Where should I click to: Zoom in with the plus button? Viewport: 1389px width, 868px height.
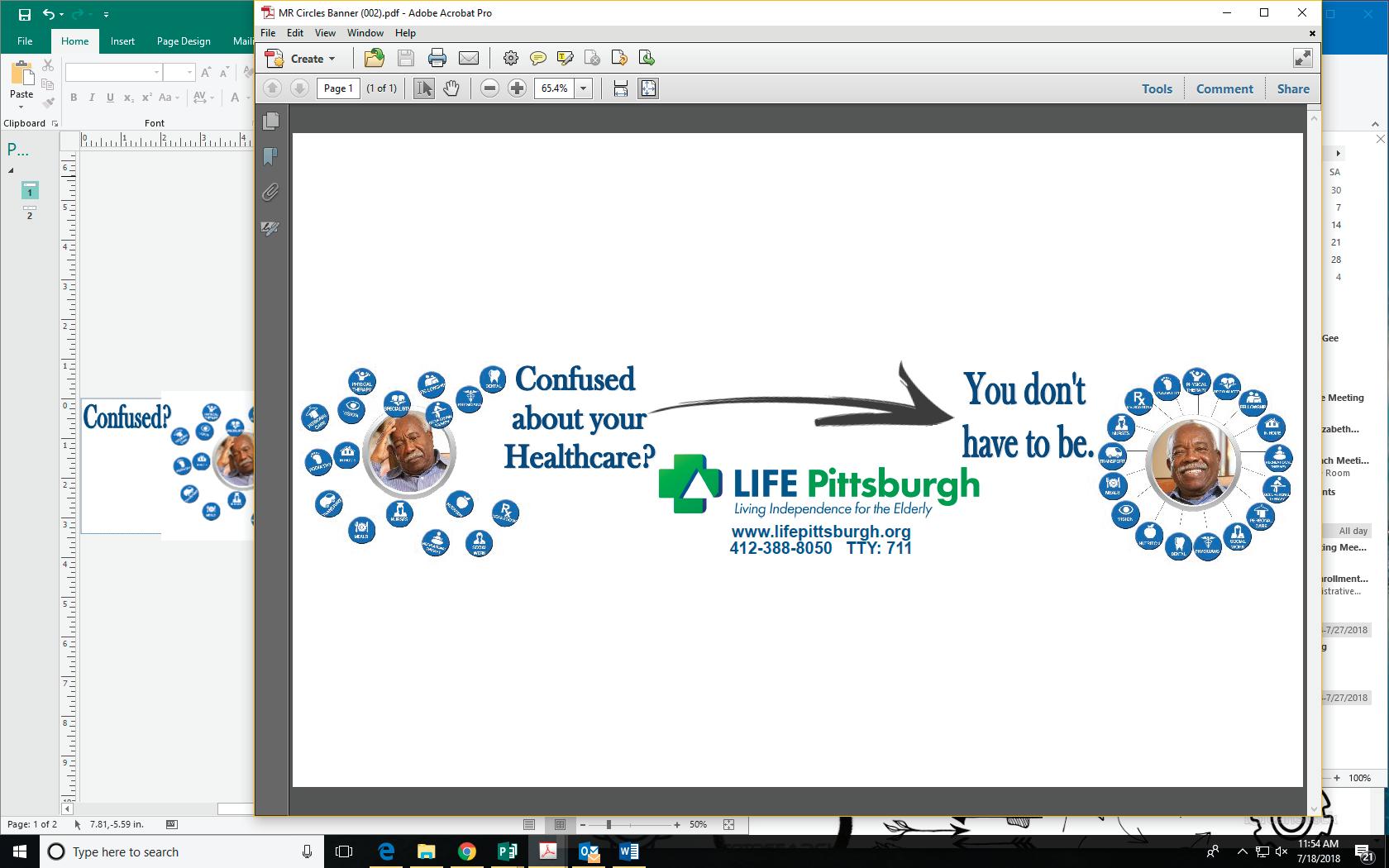coord(517,88)
